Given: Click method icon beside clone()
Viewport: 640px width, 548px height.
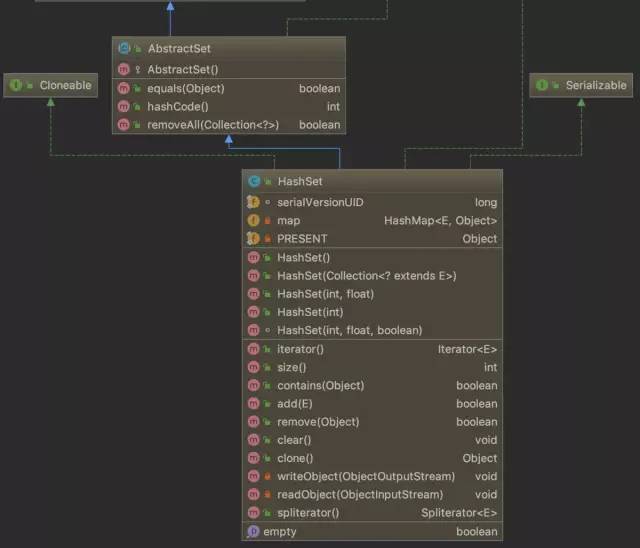Looking at the screenshot, I should pyautogui.click(x=253, y=458).
